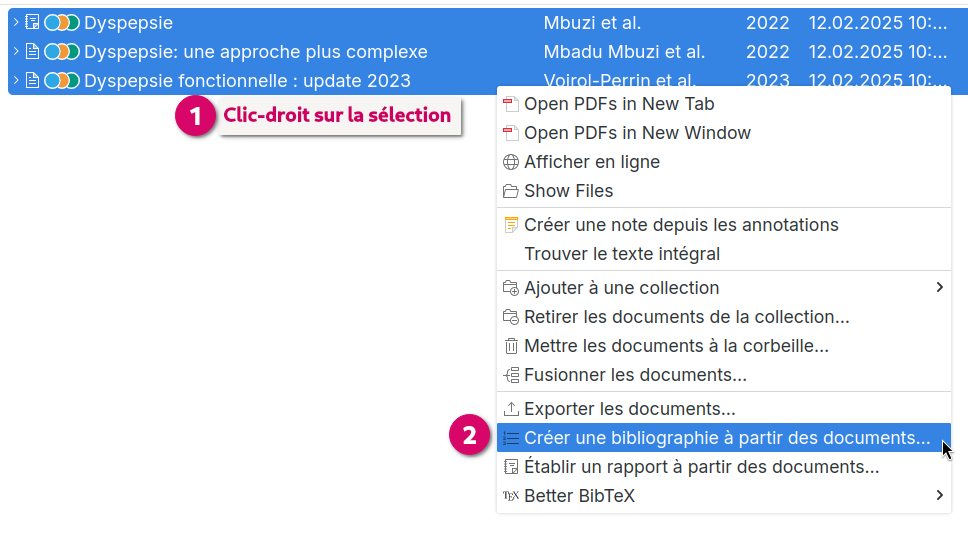This screenshot has height=533, width=968.
Task: Select the Mbadu Mbuzi et al. author cell
Action: (624, 52)
